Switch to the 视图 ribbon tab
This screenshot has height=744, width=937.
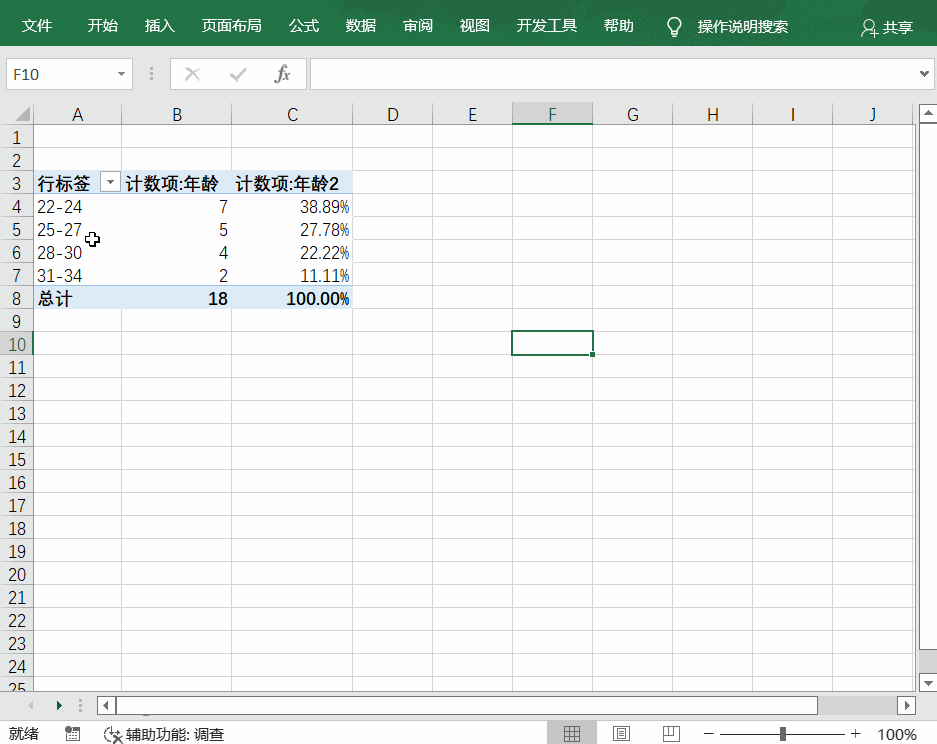(x=474, y=26)
